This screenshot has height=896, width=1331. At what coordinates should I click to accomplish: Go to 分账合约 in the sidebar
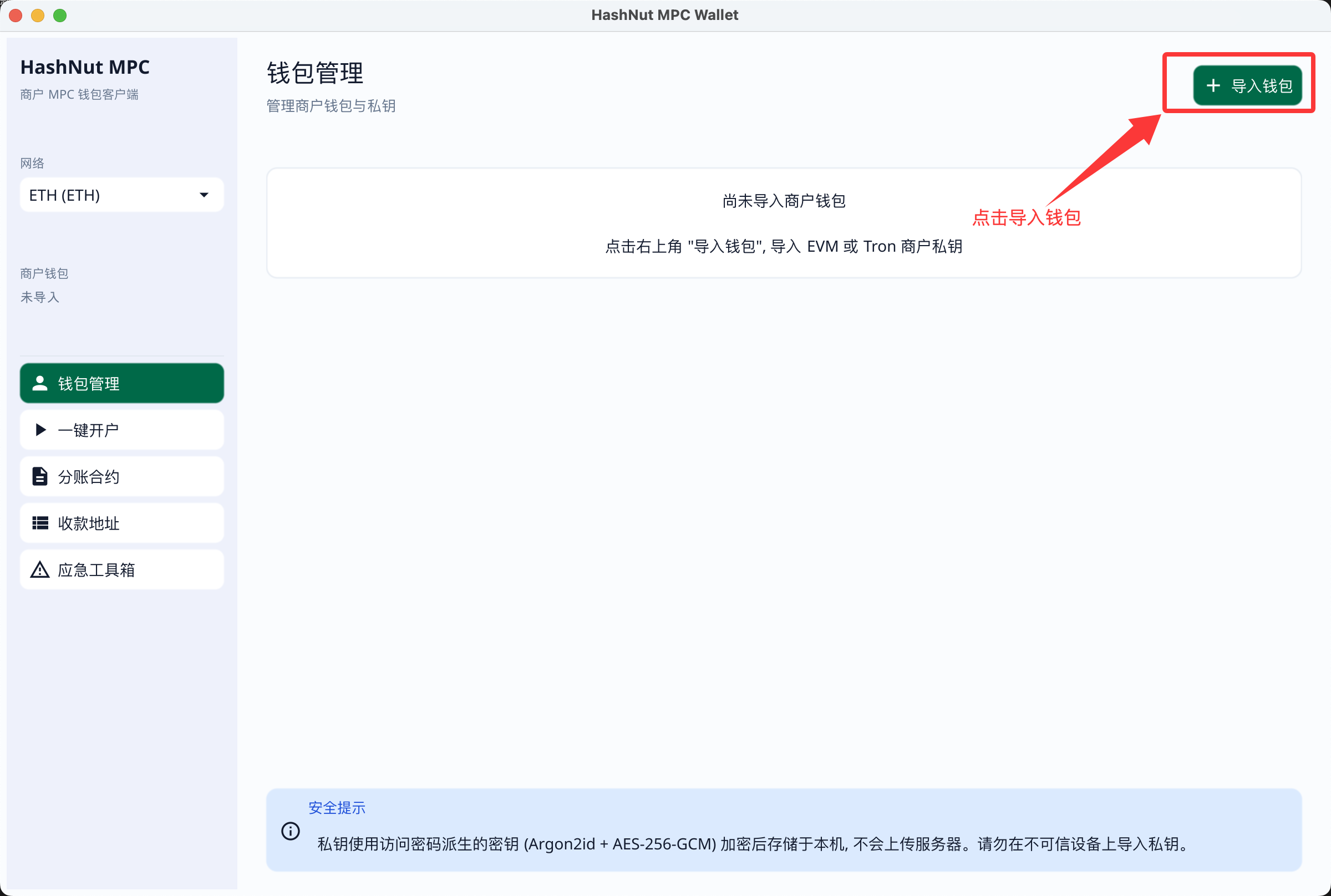click(x=121, y=477)
